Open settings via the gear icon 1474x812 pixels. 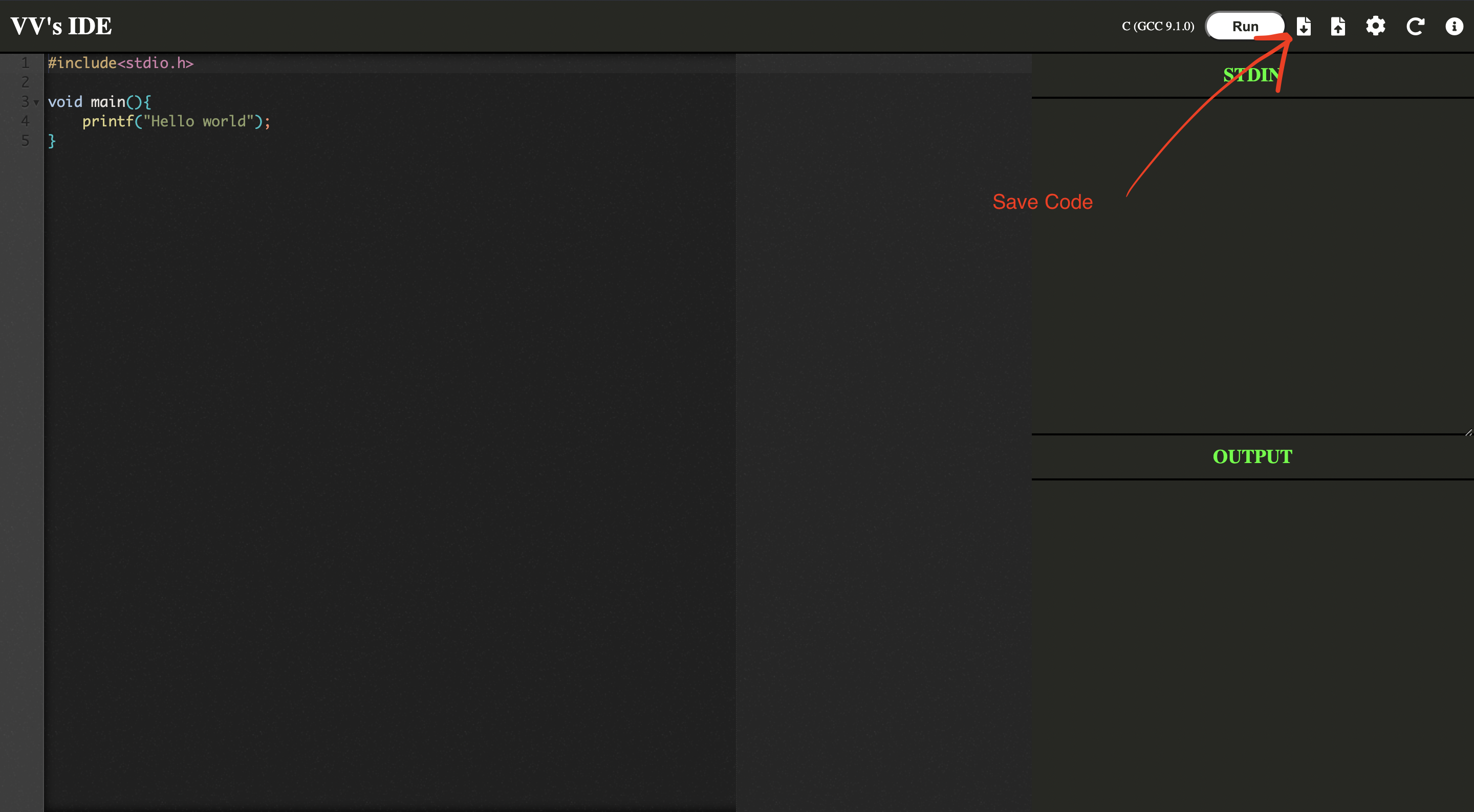pos(1376,26)
